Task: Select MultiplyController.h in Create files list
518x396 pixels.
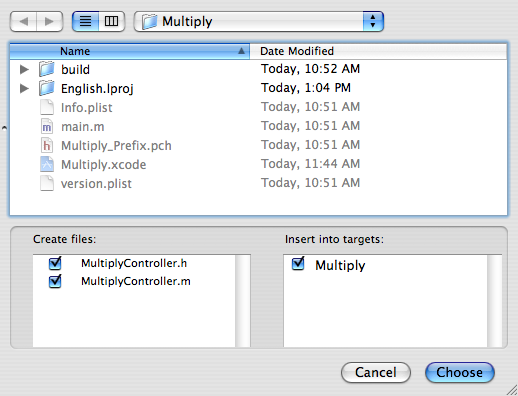Action: coord(134,263)
